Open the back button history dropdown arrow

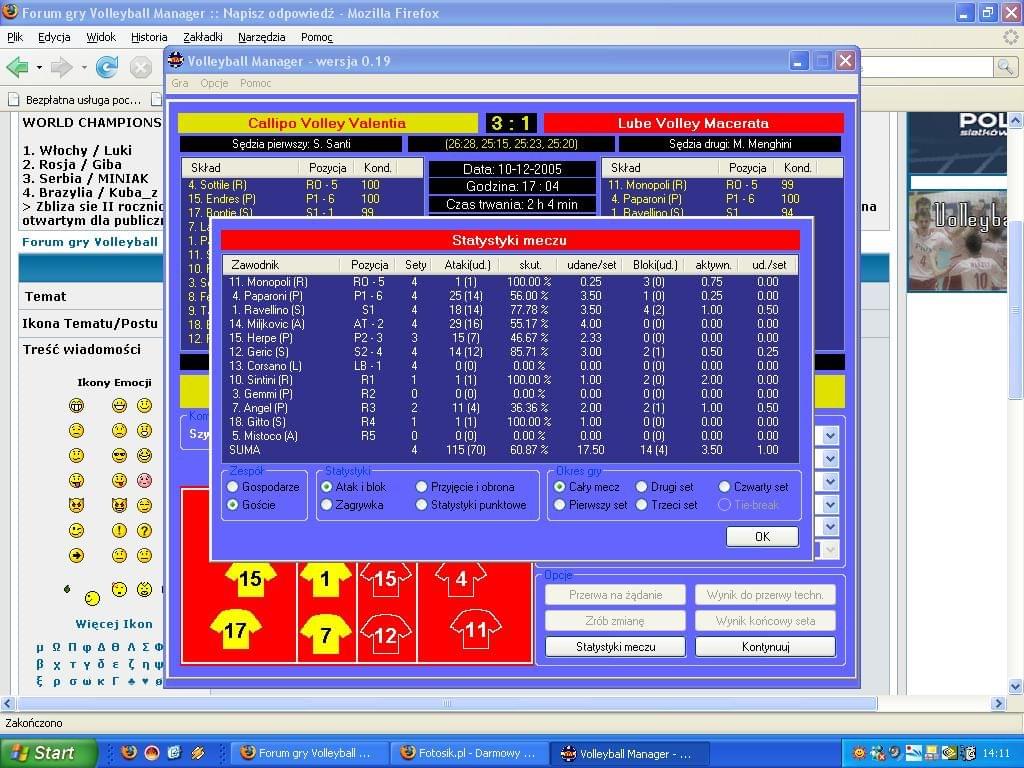point(39,68)
